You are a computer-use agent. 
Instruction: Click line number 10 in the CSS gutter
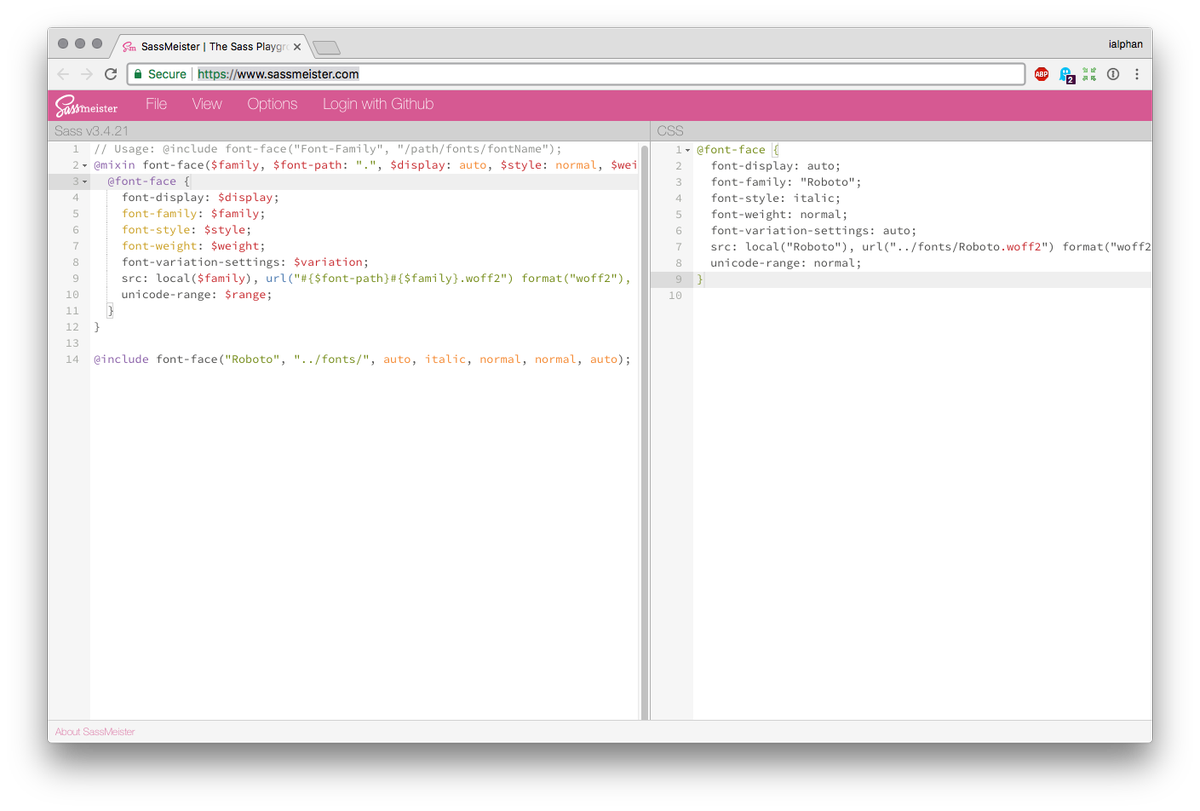[x=674, y=295]
